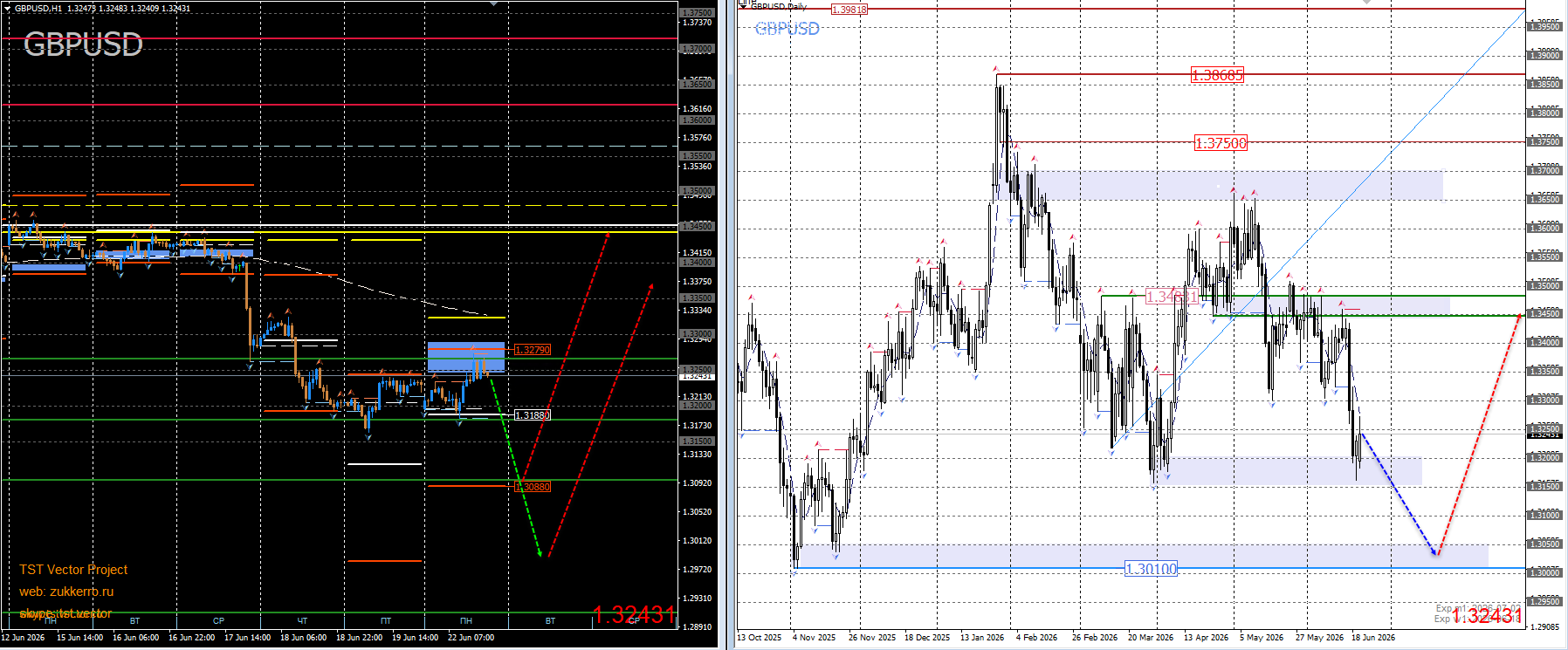The width and height of the screenshot is (1568, 650).
Task: Click the 18 Jun 2026 date on Daily axis
Action: 1373,638
